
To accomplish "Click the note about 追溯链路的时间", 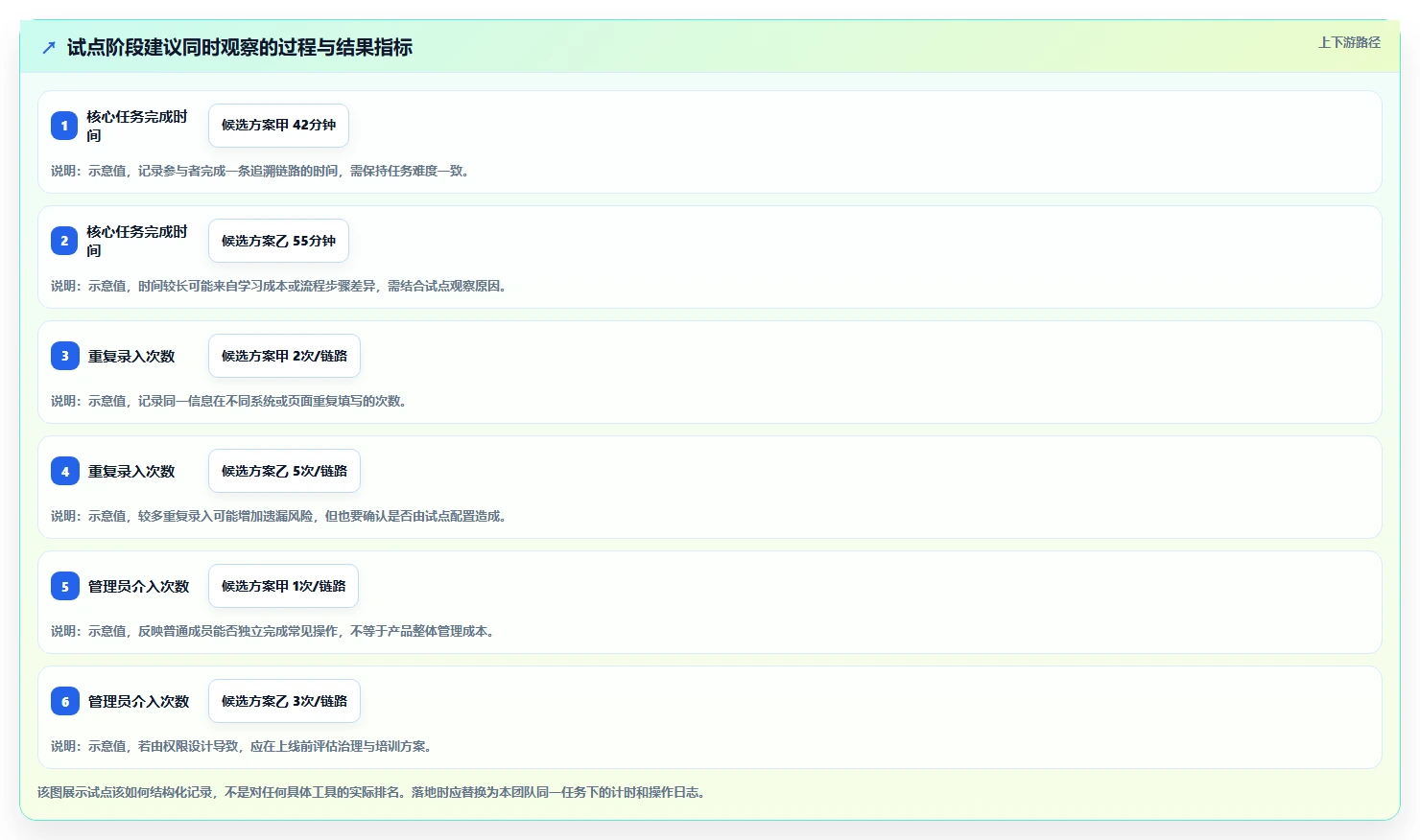I will coord(260,171).
